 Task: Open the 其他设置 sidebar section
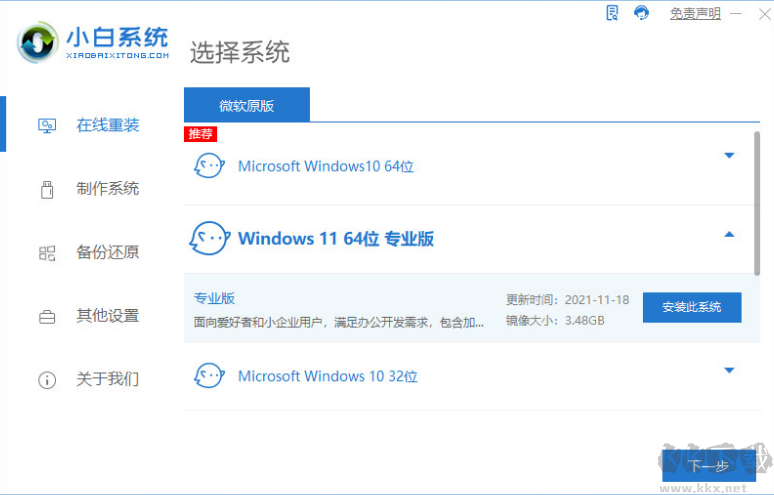tap(107, 315)
